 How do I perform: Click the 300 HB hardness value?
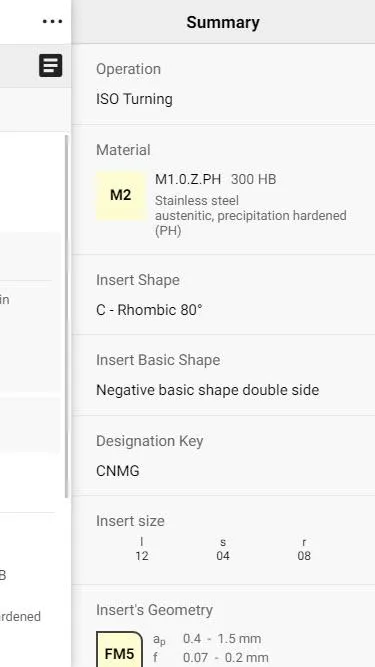pyautogui.click(x=253, y=180)
